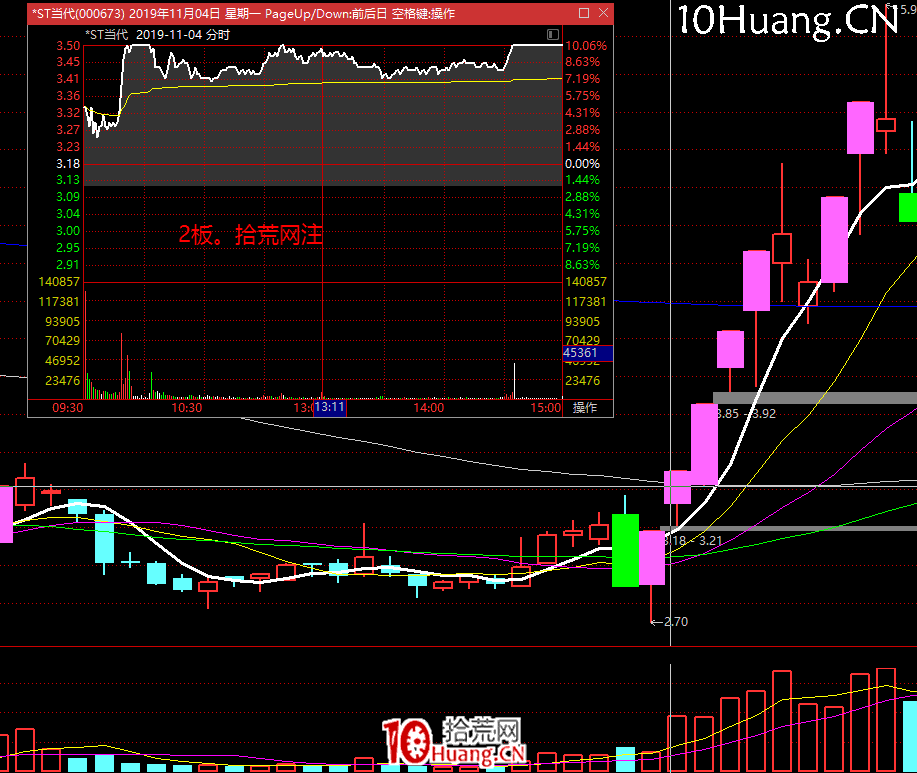Screen dimensions: 917x773
Task: Click the red 2板。拾荒网注 annotation text
Action: [250, 234]
